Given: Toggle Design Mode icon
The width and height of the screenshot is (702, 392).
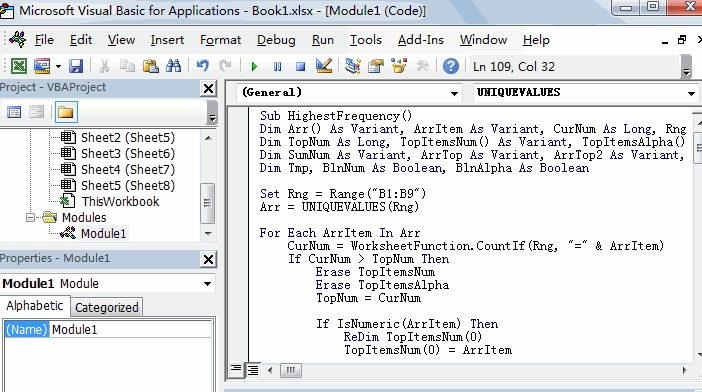Looking at the screenshot, I should 324,66.
